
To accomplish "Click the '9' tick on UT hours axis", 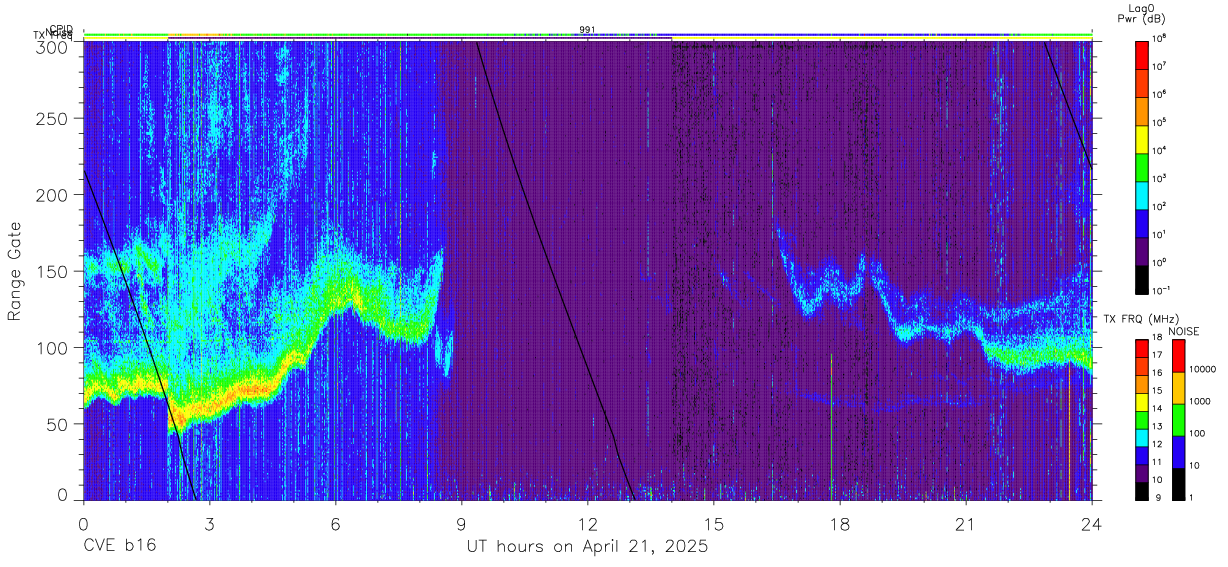I will click(x=461, y=523).
